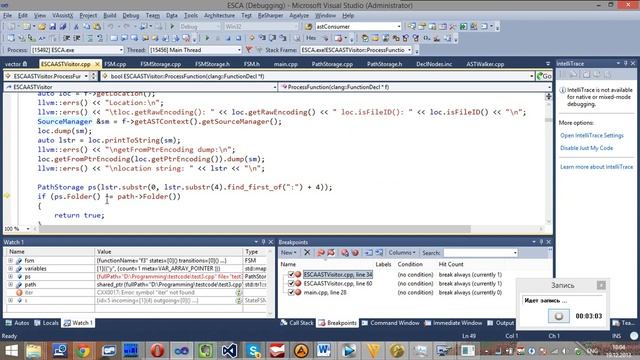
Task: Delete the selected breakpoint with the X icon
Action: [x=307, y=253]
